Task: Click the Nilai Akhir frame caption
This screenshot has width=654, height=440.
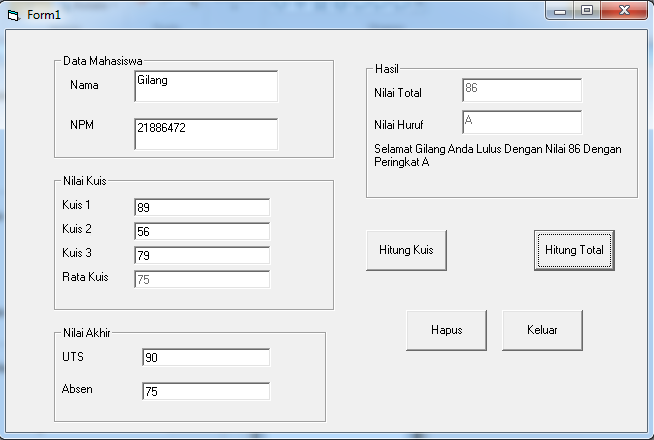Action: [x=87, y=333]
